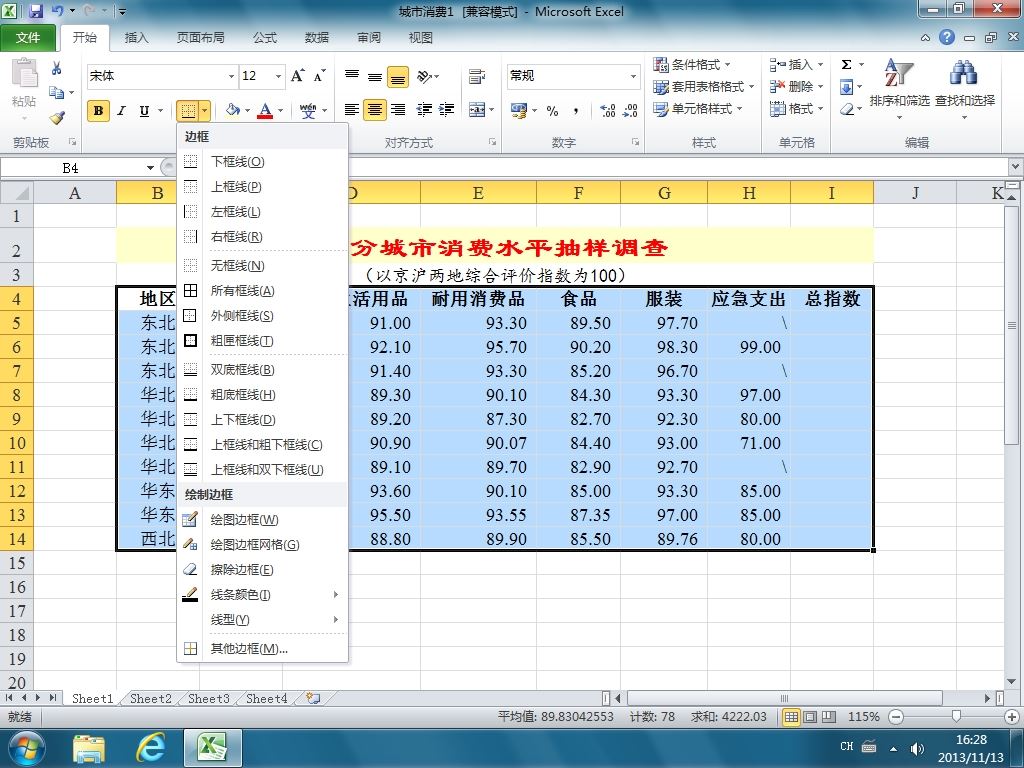Toggle Italic formatting button
The width and height of the screenshot is (1024, 768).
click(x=121, y=110)
